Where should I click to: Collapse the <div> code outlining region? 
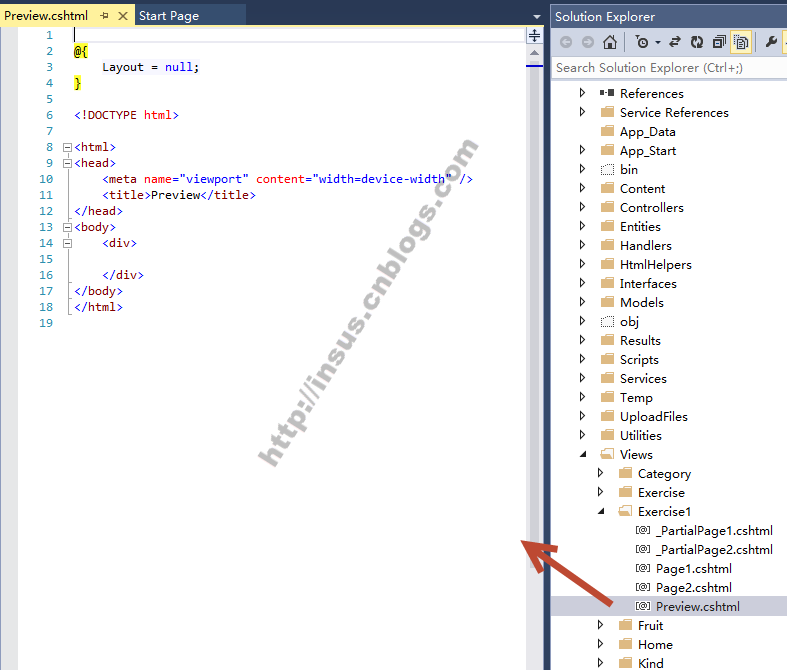click(67, 243)
